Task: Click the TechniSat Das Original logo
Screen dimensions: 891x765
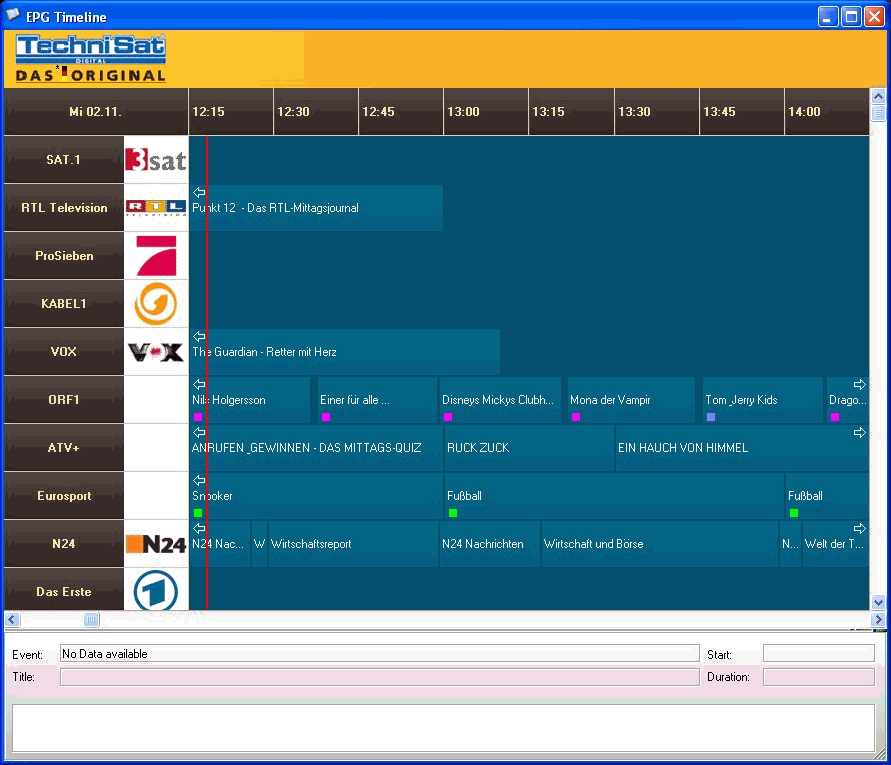Action: click(x=91, y=59)
